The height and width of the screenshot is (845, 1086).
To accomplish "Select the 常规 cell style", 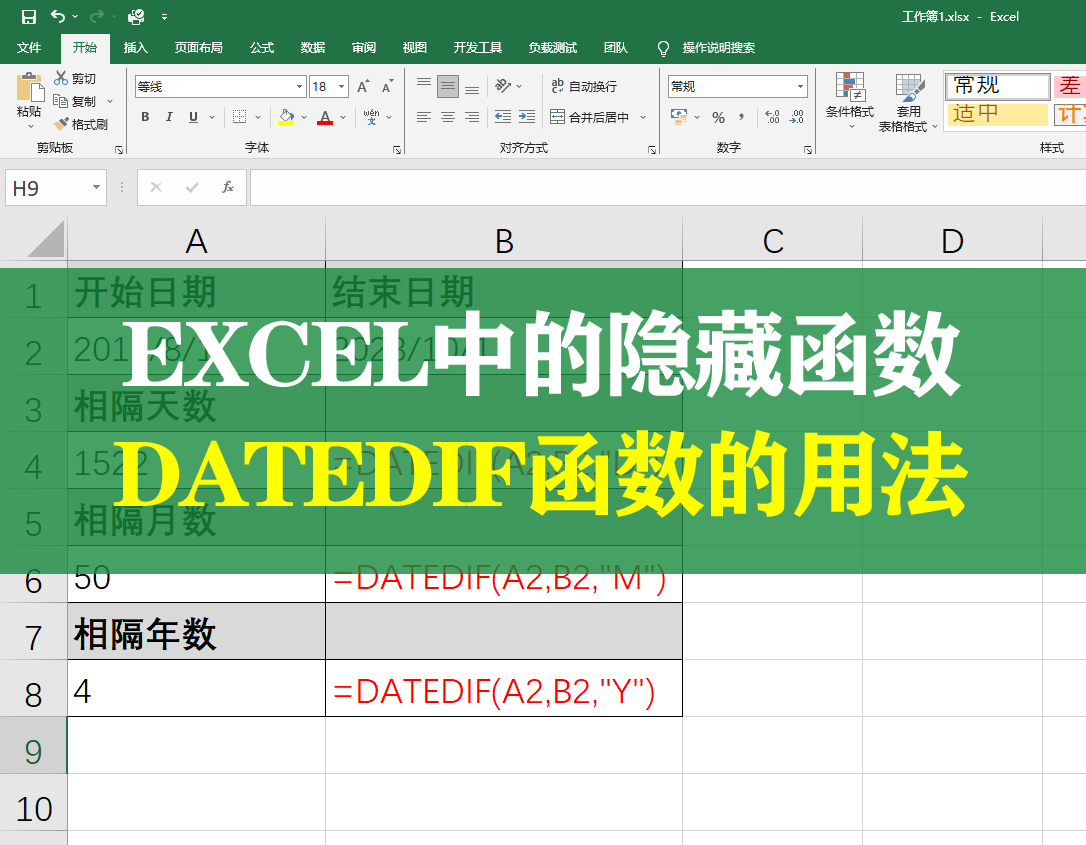I will coord(997,86).
